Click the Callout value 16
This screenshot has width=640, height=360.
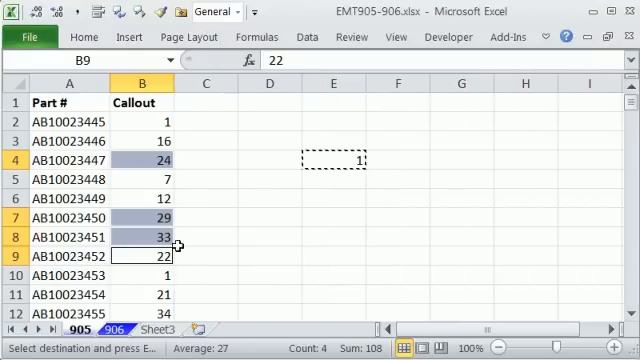coord(142,141)
